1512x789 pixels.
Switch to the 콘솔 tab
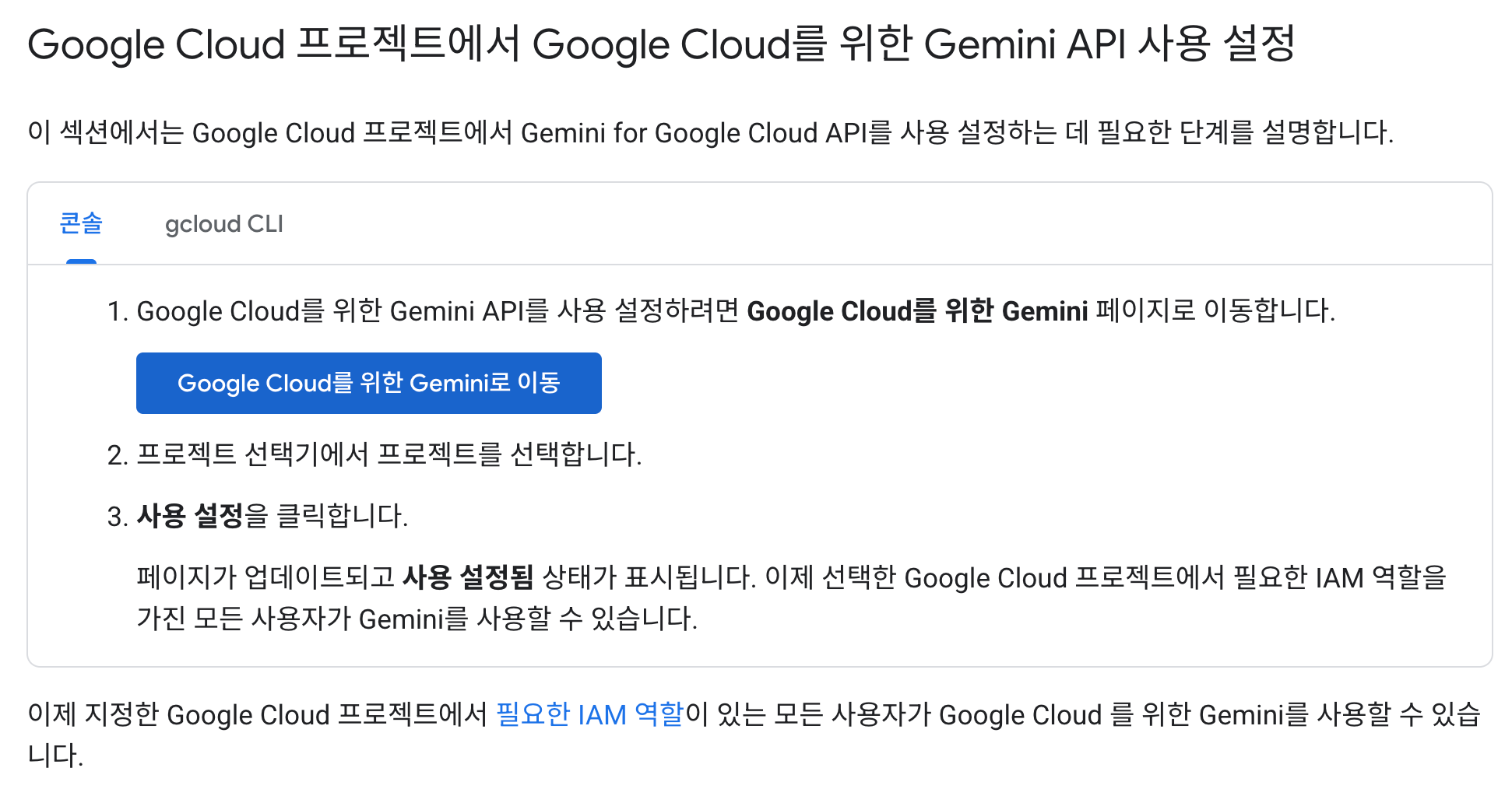click(x=81, y=224)
